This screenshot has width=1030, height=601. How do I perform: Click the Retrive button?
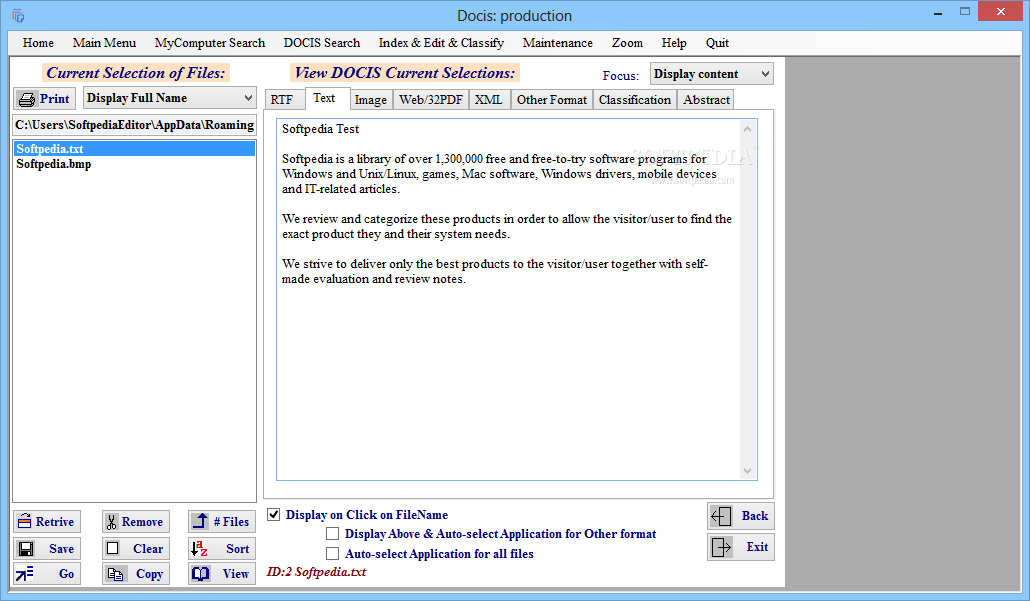pos(47,522)
